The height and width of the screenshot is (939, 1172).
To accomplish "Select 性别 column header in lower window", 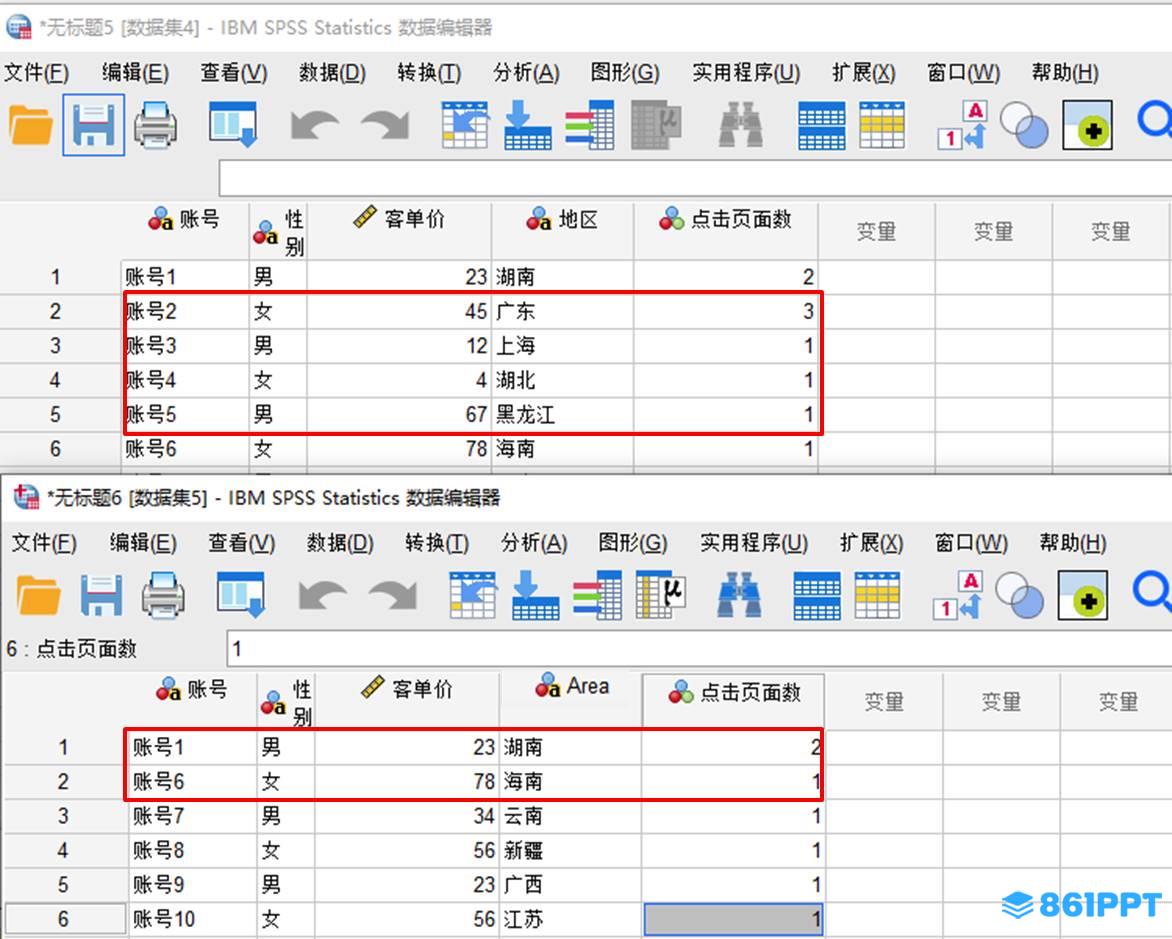I will click(x=286, y=700).
